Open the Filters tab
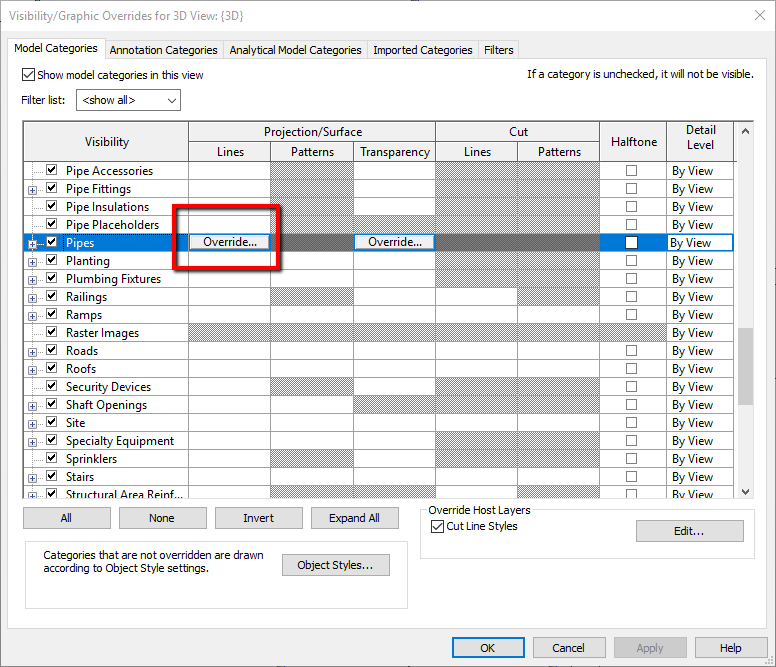Image resolution: width=776 pixels, height=667 pixels. pos(498,50)
